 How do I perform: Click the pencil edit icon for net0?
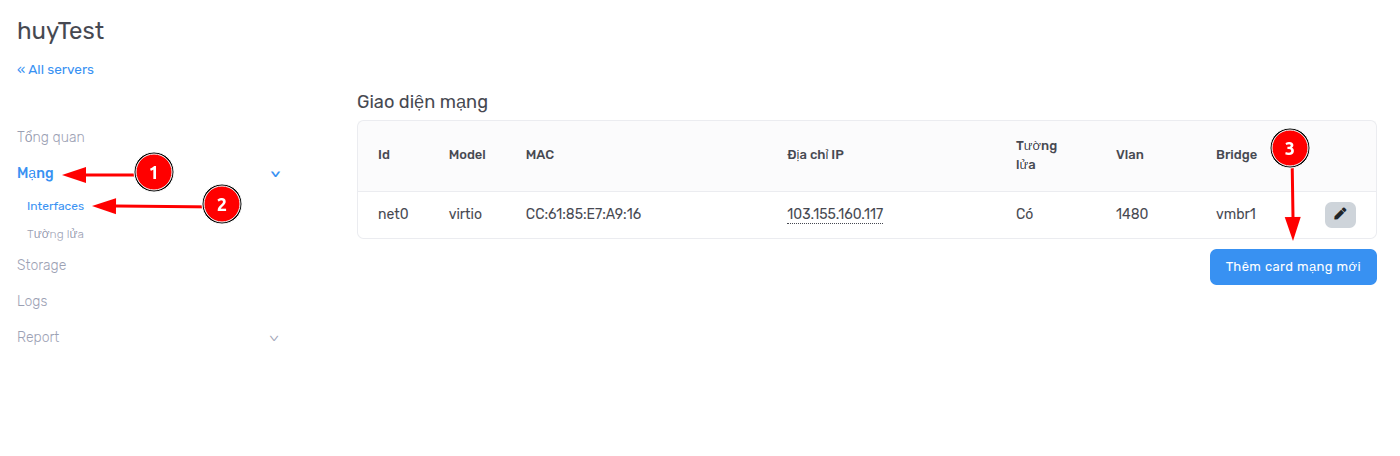[x=1340, y=214]
